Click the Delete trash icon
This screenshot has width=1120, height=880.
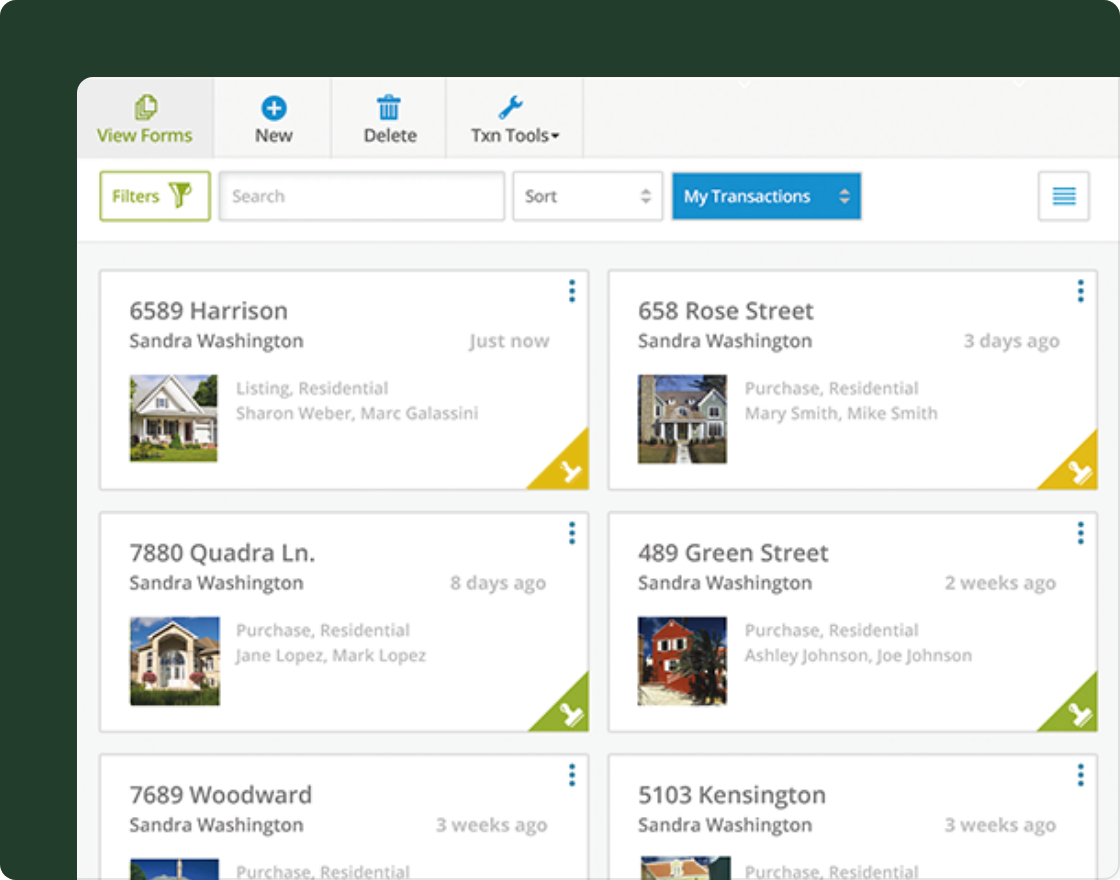pyautogui.click(x=389, y=108)
